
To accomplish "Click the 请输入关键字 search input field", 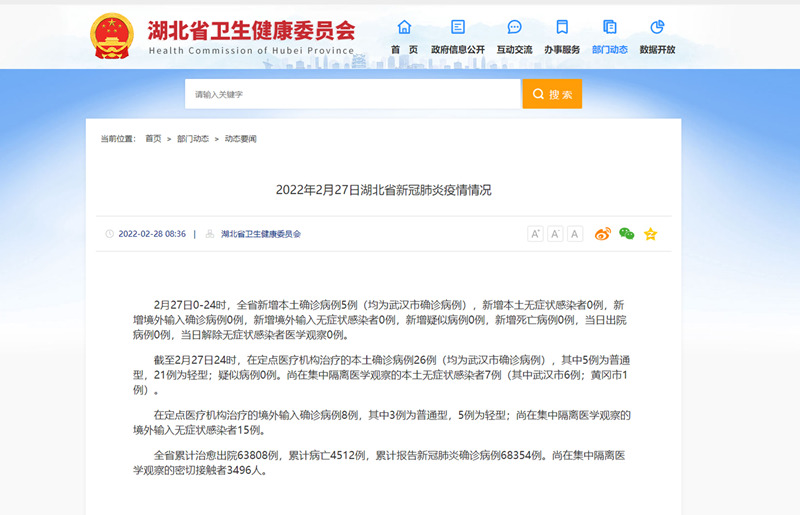I will coord(352,94).
